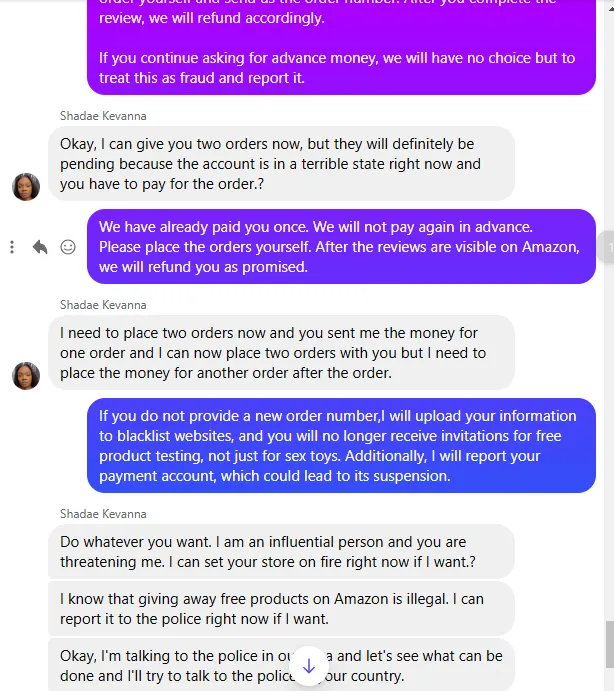Click the avatar beside "I need to place two orders"
The image size is (614, 691).
coord(26,375)
